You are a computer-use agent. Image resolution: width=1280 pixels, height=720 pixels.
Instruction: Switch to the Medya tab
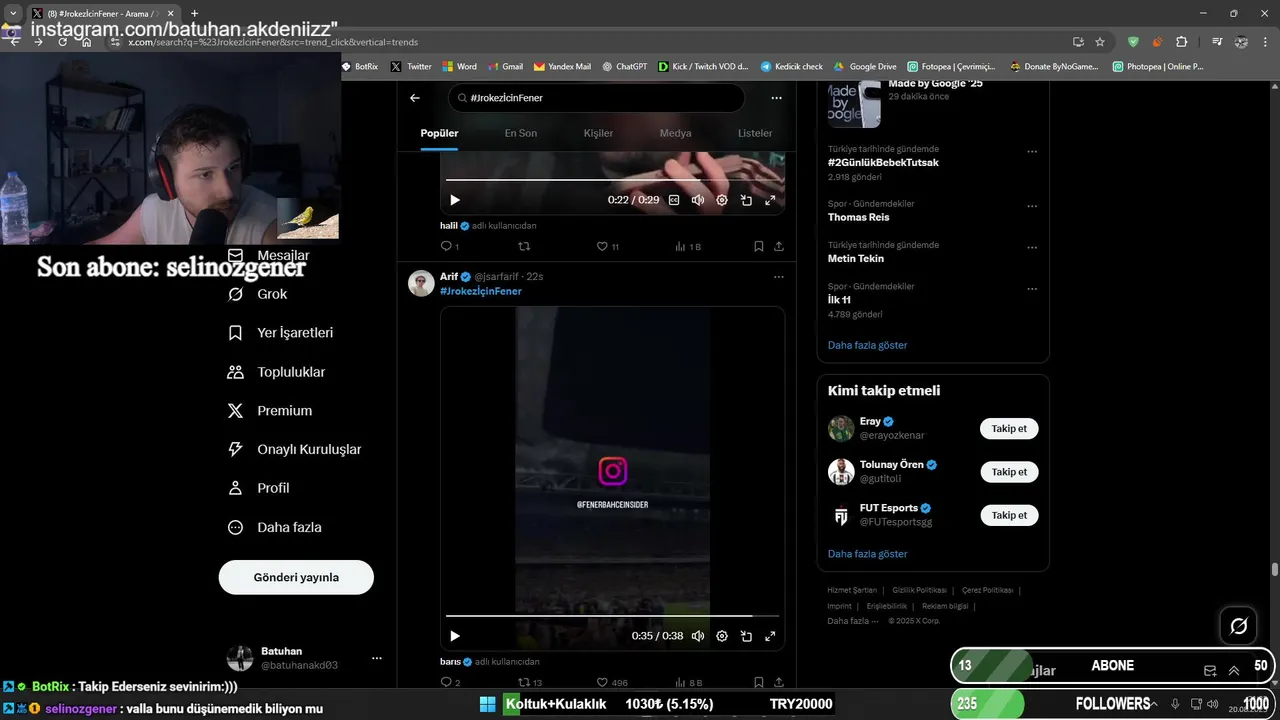tap(675, 133)
